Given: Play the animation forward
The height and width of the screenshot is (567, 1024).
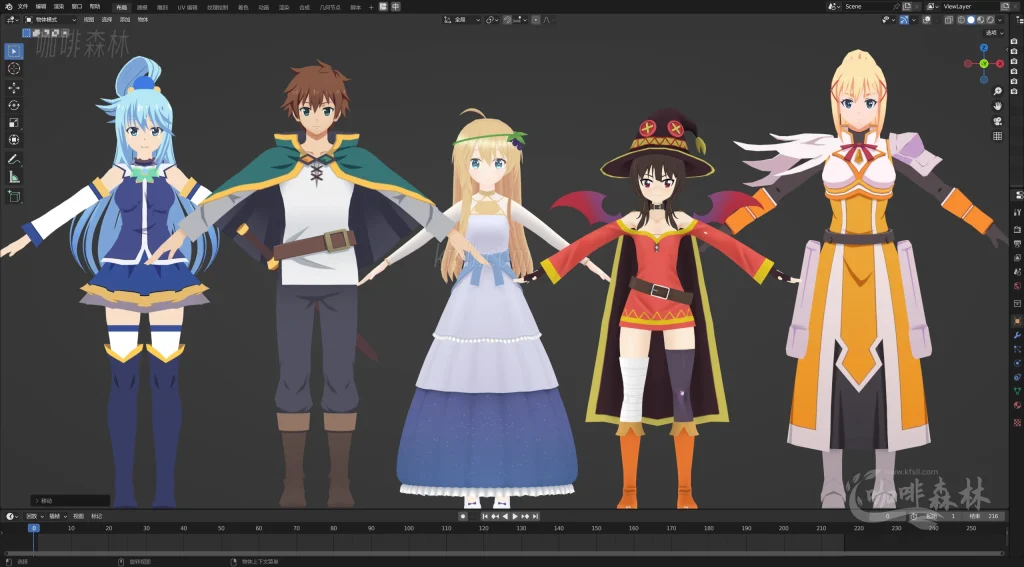Looking at the screenshot, I should [515, 516].
